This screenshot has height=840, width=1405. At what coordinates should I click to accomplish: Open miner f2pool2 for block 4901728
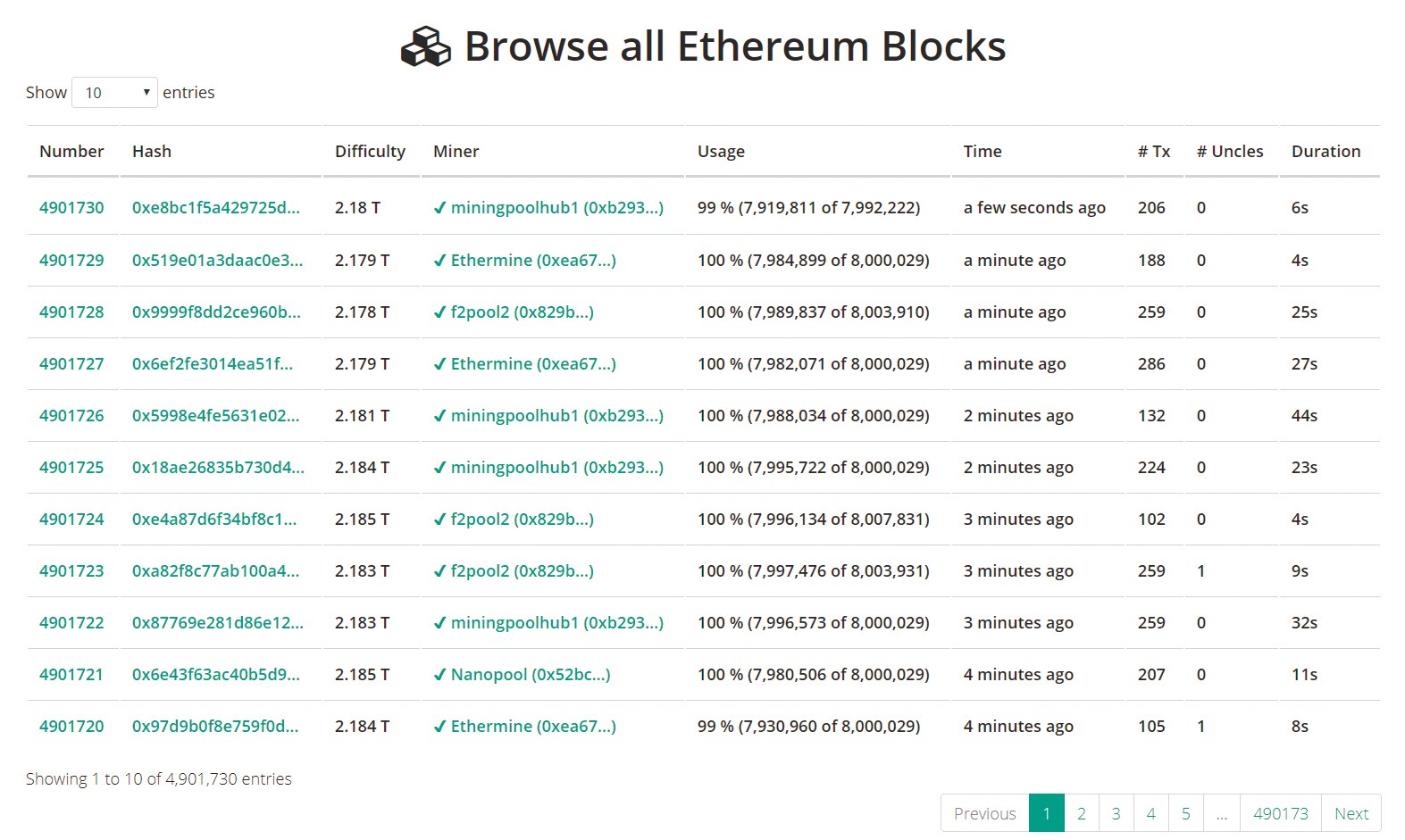522,312
